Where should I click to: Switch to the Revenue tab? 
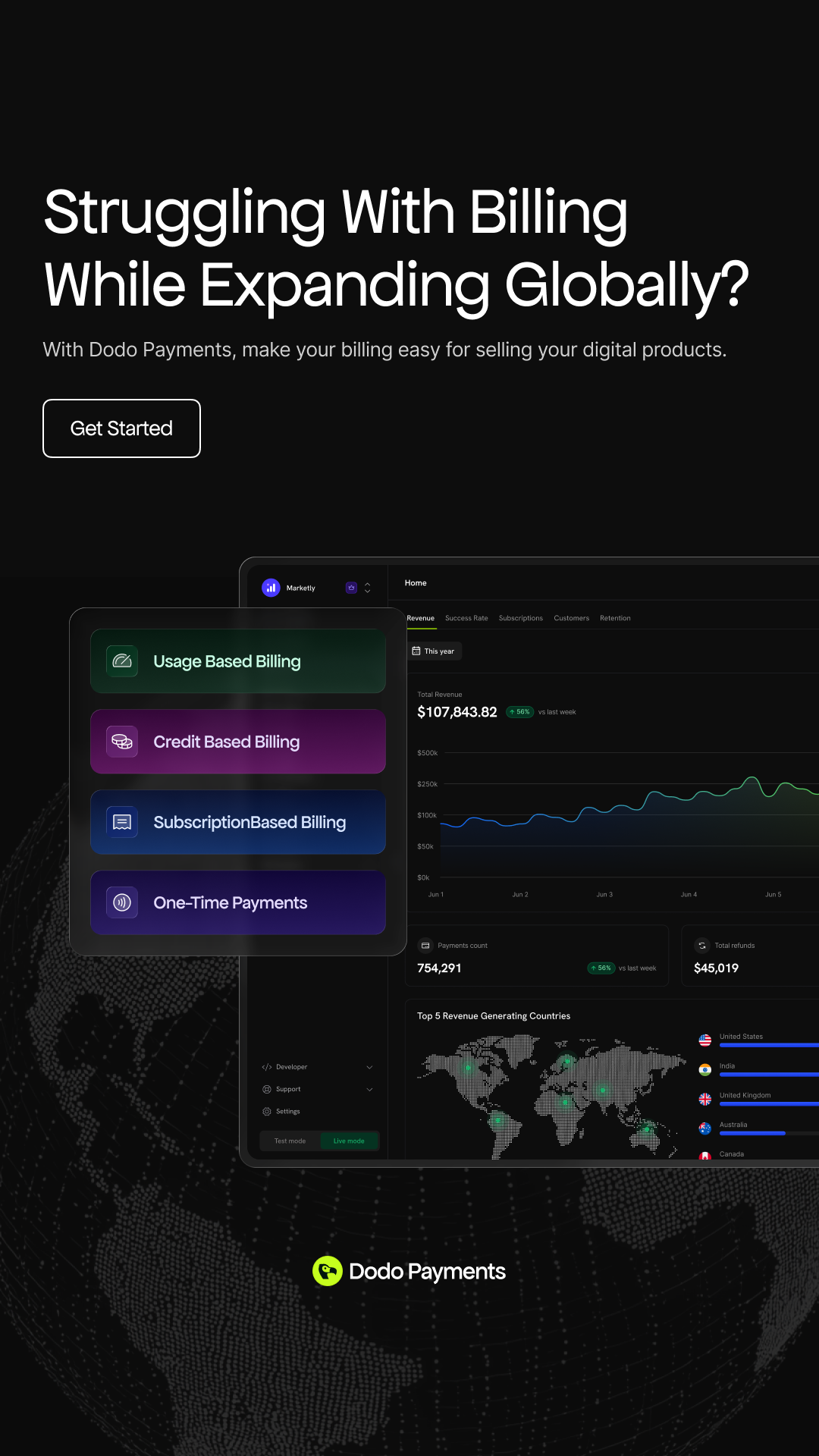[421, 618]
